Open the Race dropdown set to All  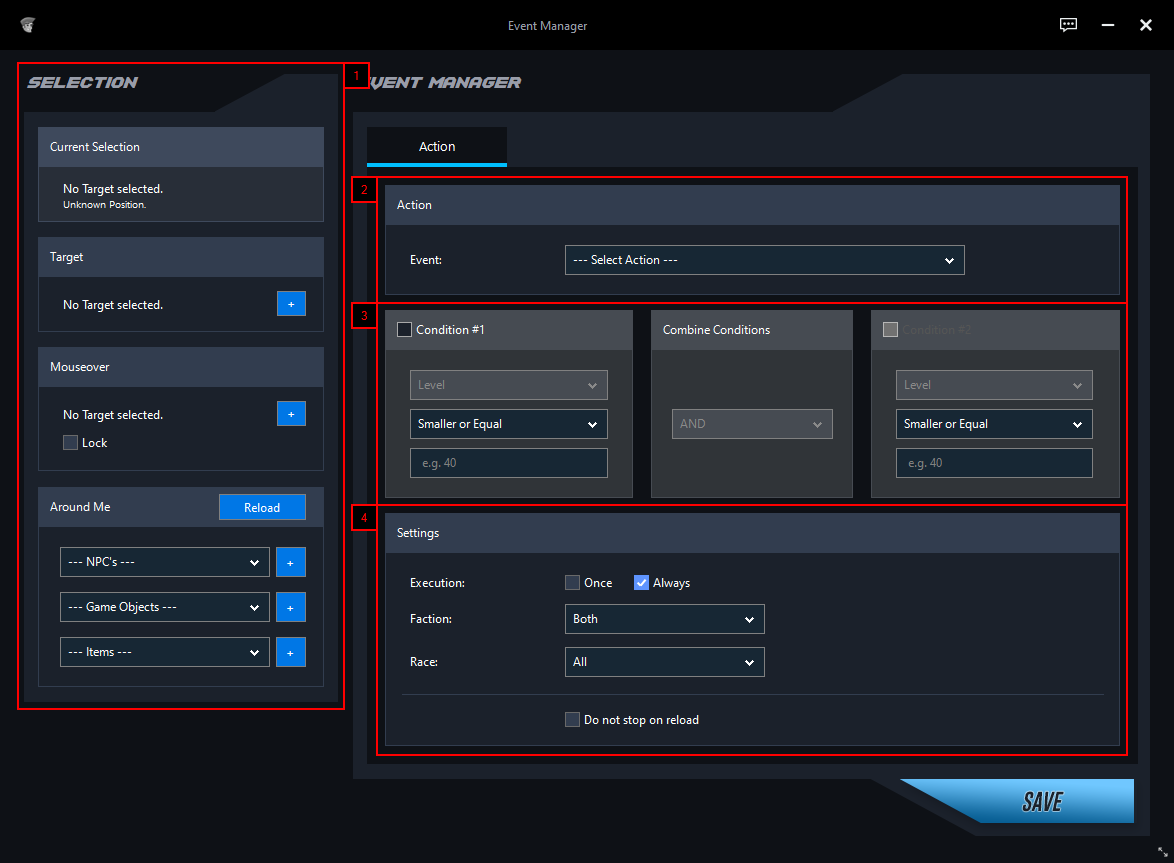point(664,662)
